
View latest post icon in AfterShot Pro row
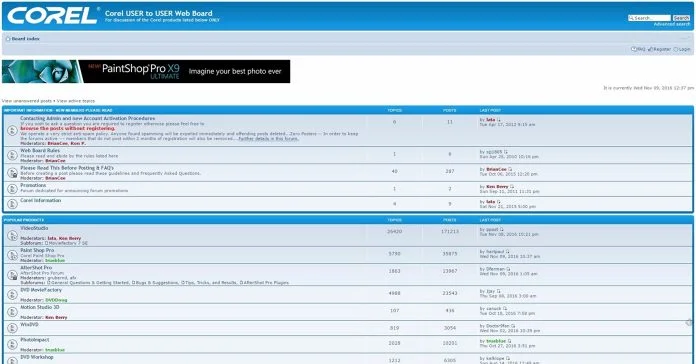coord(508,269)
